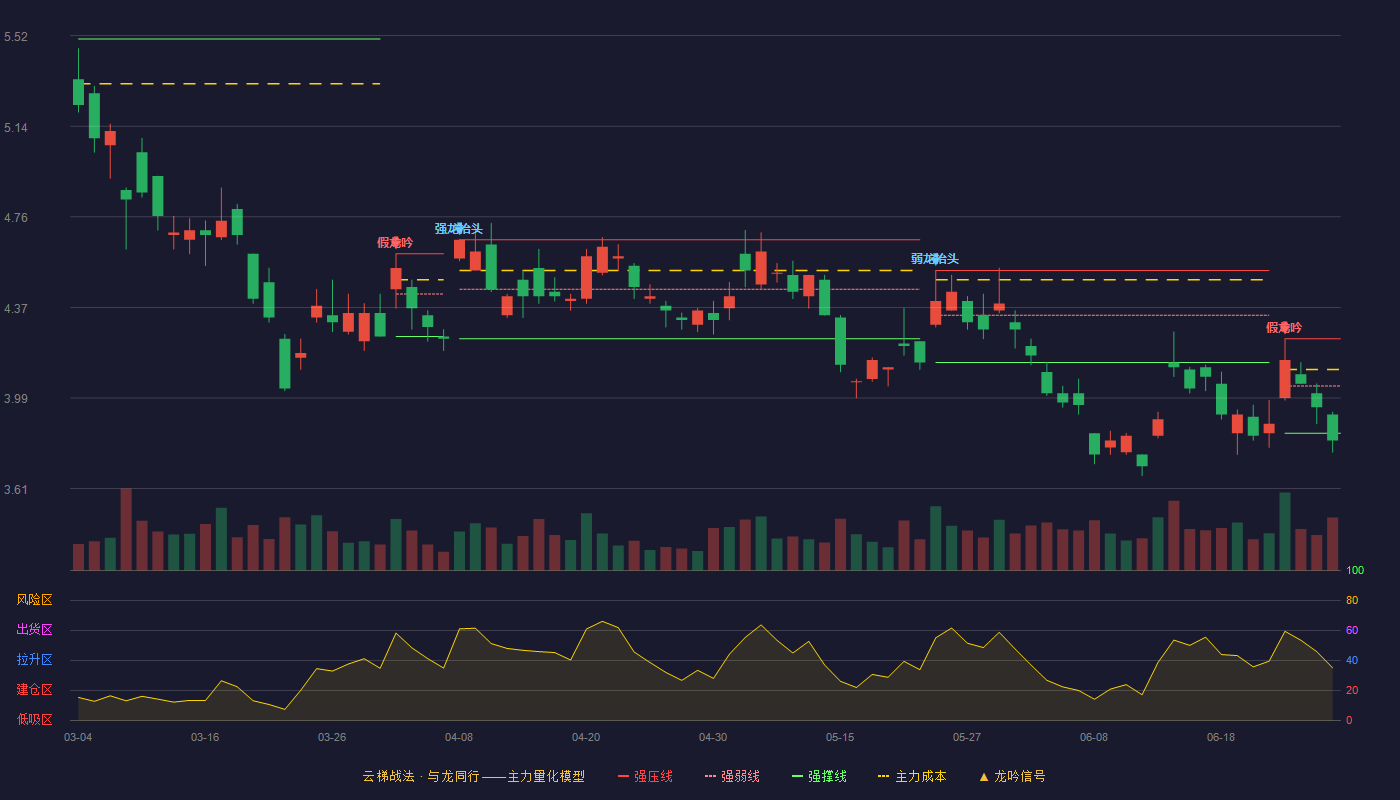Click the orange 80 indicator scale value
This screenshot has width=1400, height=800.
coord(1352,600)
